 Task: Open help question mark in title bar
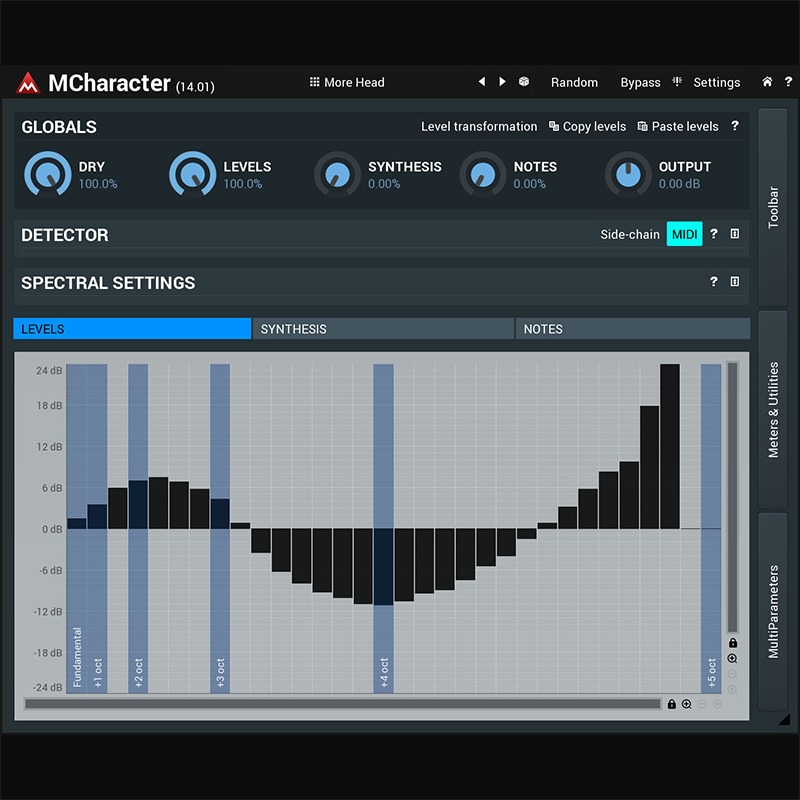tap(788, 82)
